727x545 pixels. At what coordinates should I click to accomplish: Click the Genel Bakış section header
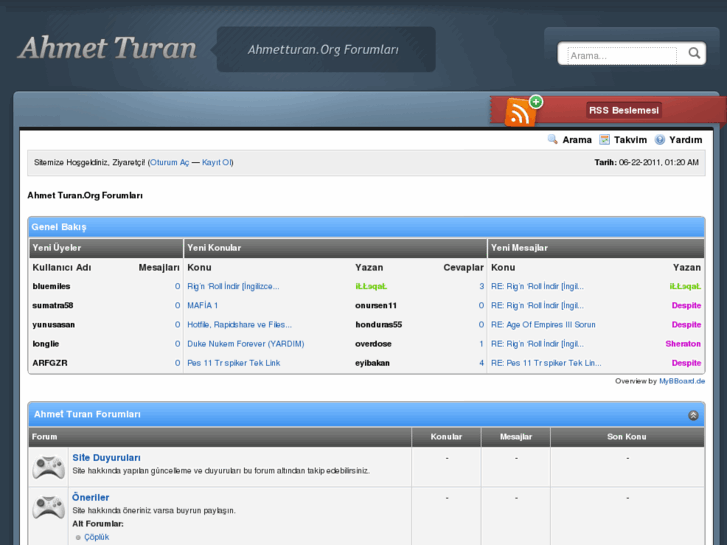pos(366,227)
